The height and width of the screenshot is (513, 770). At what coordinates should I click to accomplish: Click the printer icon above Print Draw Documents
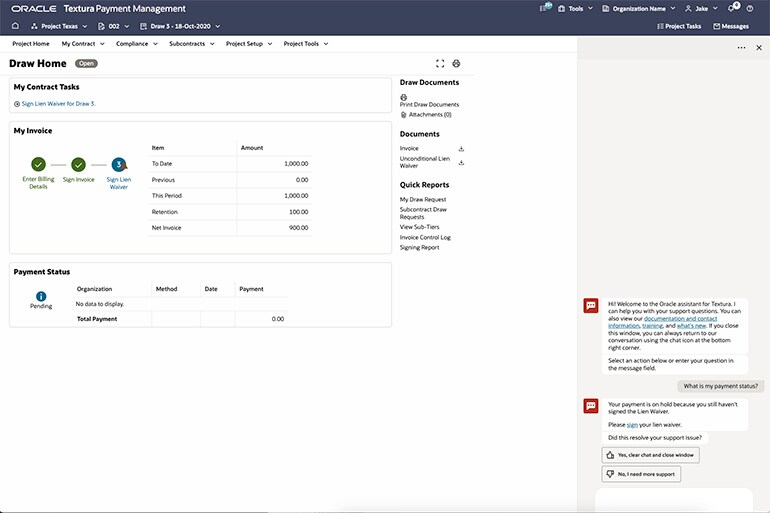tap(404, 97)
